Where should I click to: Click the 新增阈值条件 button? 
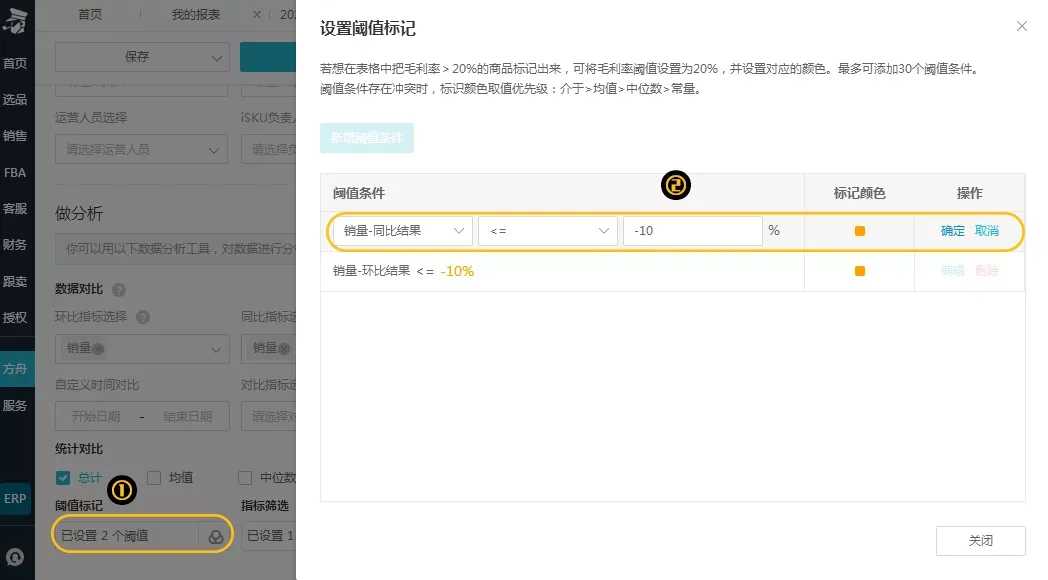pos(366,138)
